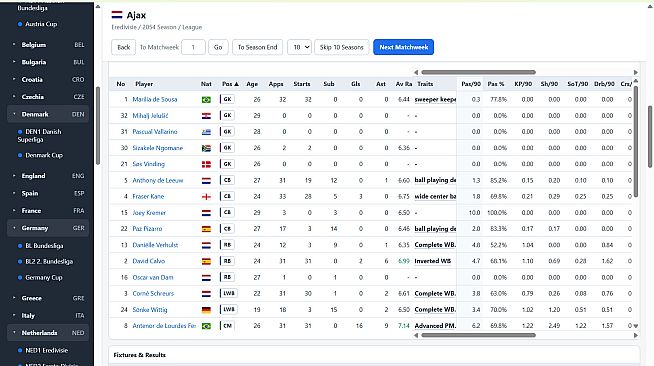Click the blue dot beside Germany Cup
The image size is (654, 366).
tap(20, 278)
